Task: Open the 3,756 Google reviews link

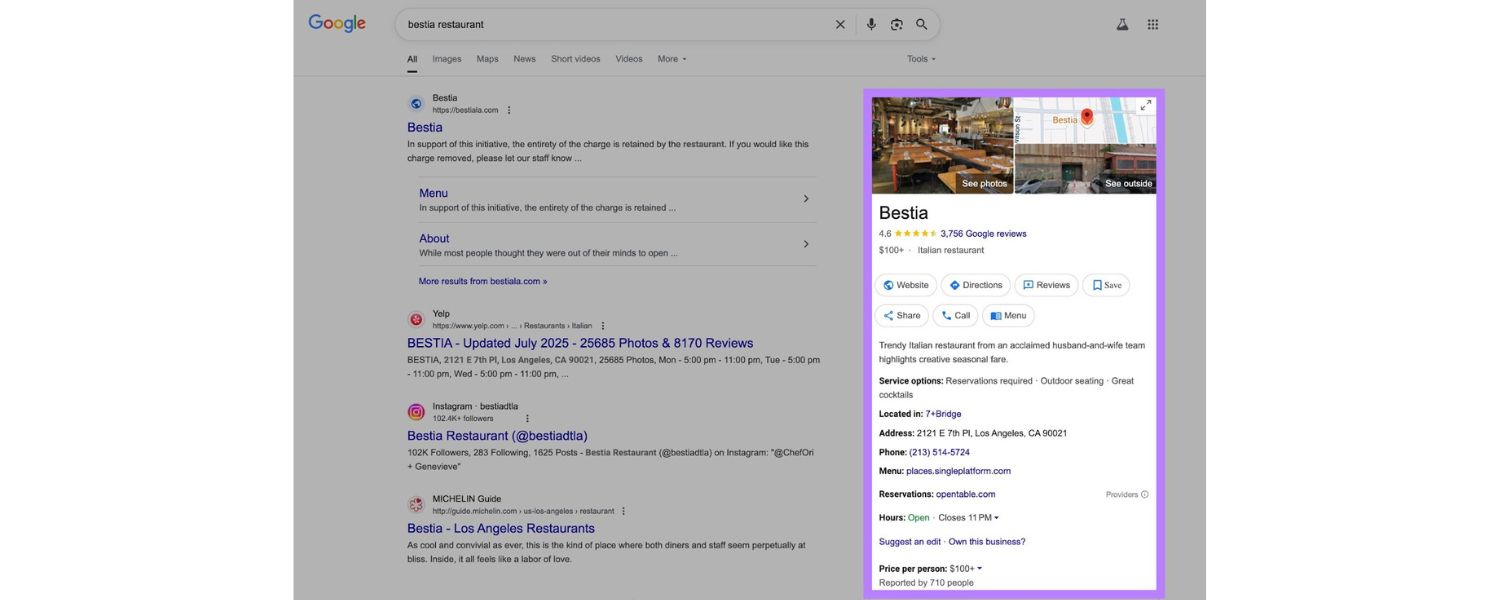Action: pyautogui.click(x=983, y=234)
